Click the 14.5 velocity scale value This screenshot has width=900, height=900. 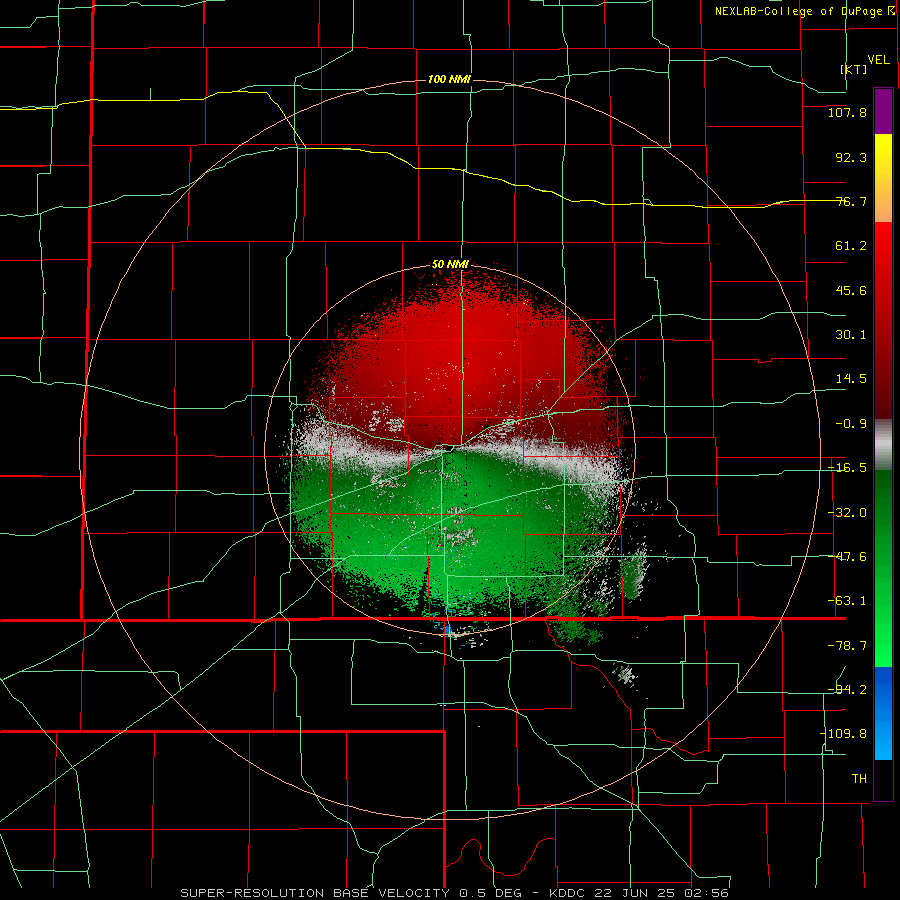(851, 379)
